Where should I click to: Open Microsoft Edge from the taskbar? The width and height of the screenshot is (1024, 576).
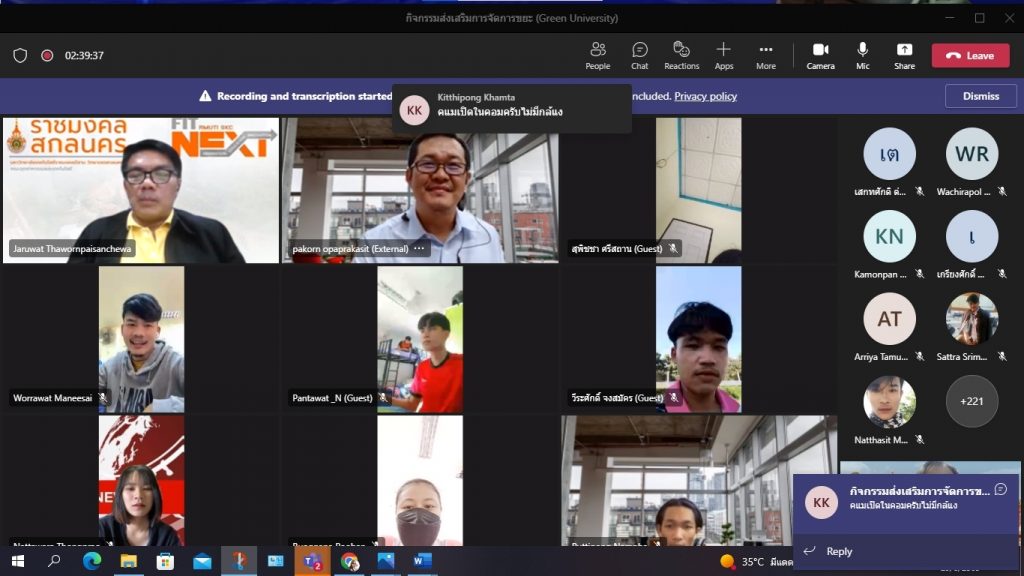point(91,561)
